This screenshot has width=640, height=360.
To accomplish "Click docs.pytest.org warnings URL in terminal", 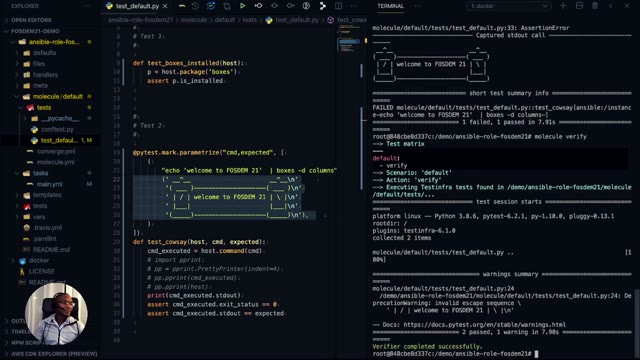I will [484, 325].
